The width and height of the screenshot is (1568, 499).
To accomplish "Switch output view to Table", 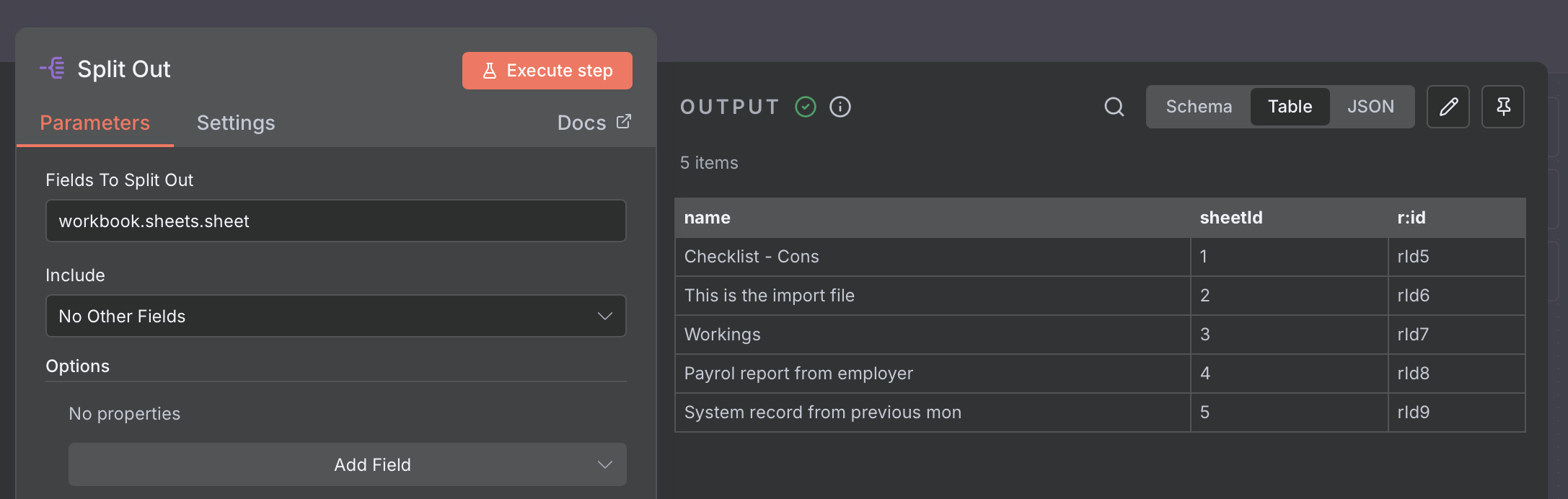I will (x=1290, y=107).
